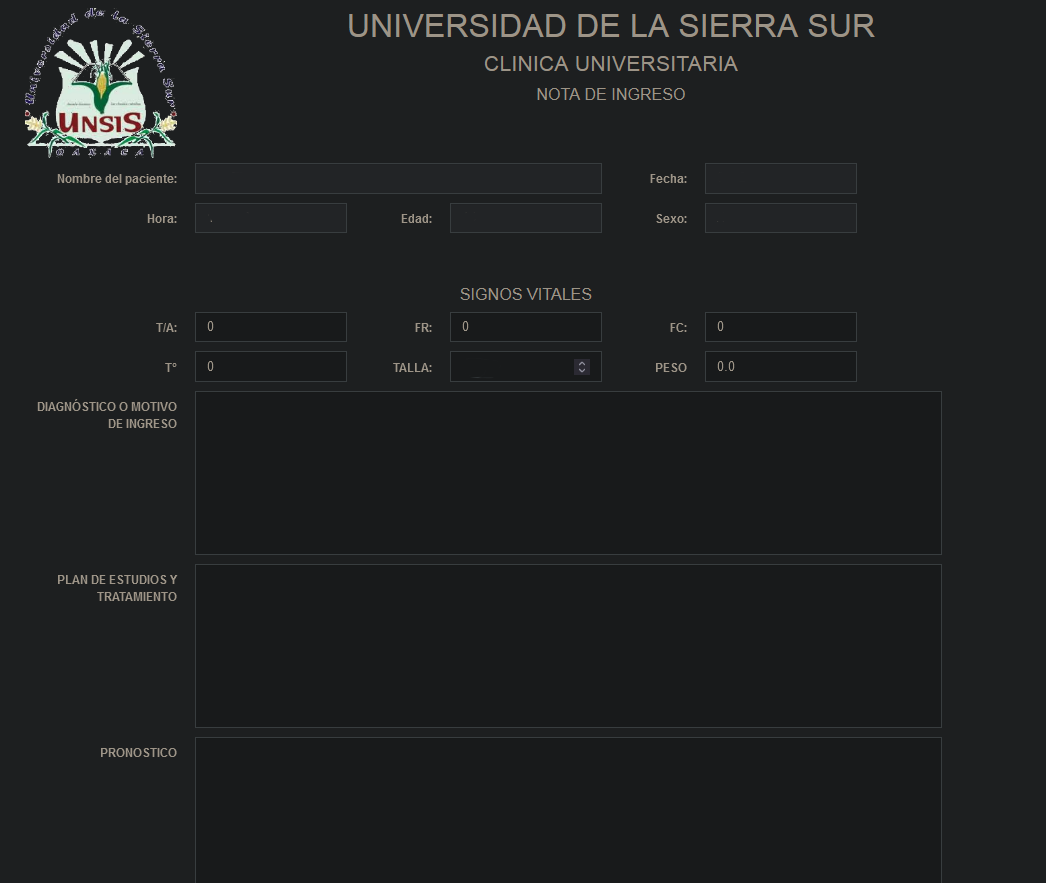
Task: Select the FR input field
Action: pos(526,327)
